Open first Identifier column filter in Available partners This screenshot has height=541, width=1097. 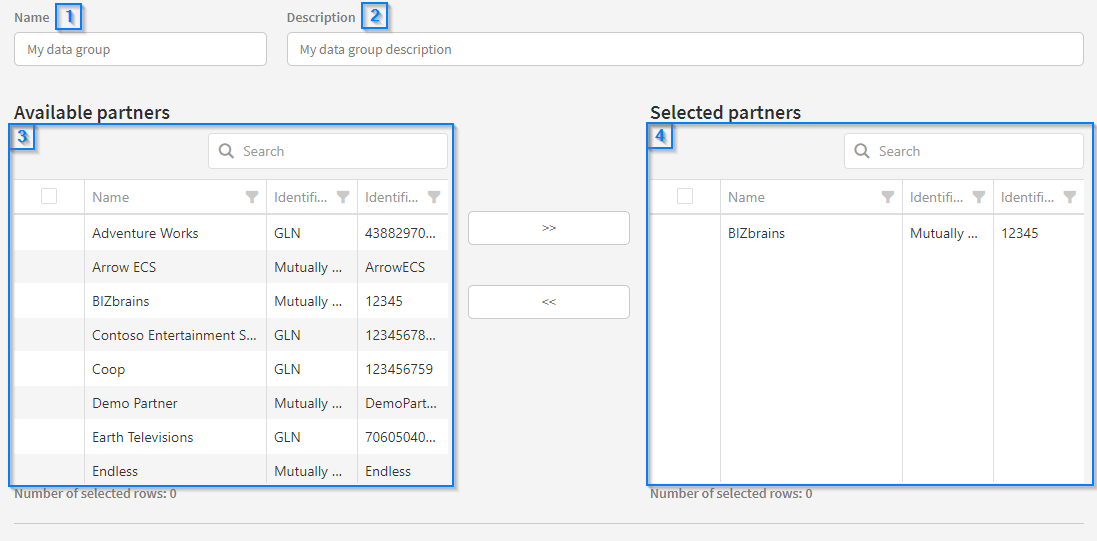tap(343, 197)
